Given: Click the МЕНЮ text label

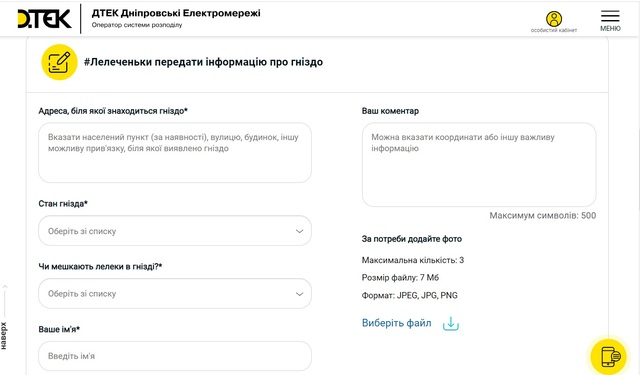Looking at the screenshot, I should pyautogui.click(x=610, y=29).
